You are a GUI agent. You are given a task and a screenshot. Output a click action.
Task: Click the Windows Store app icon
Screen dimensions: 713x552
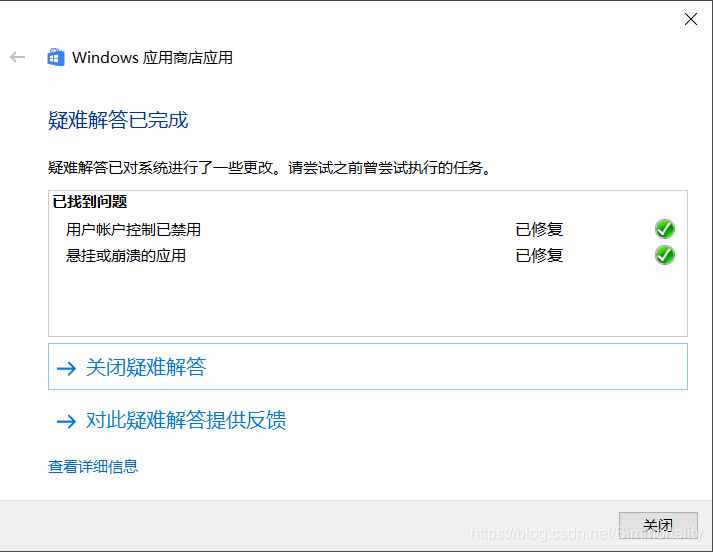[56, 57]
